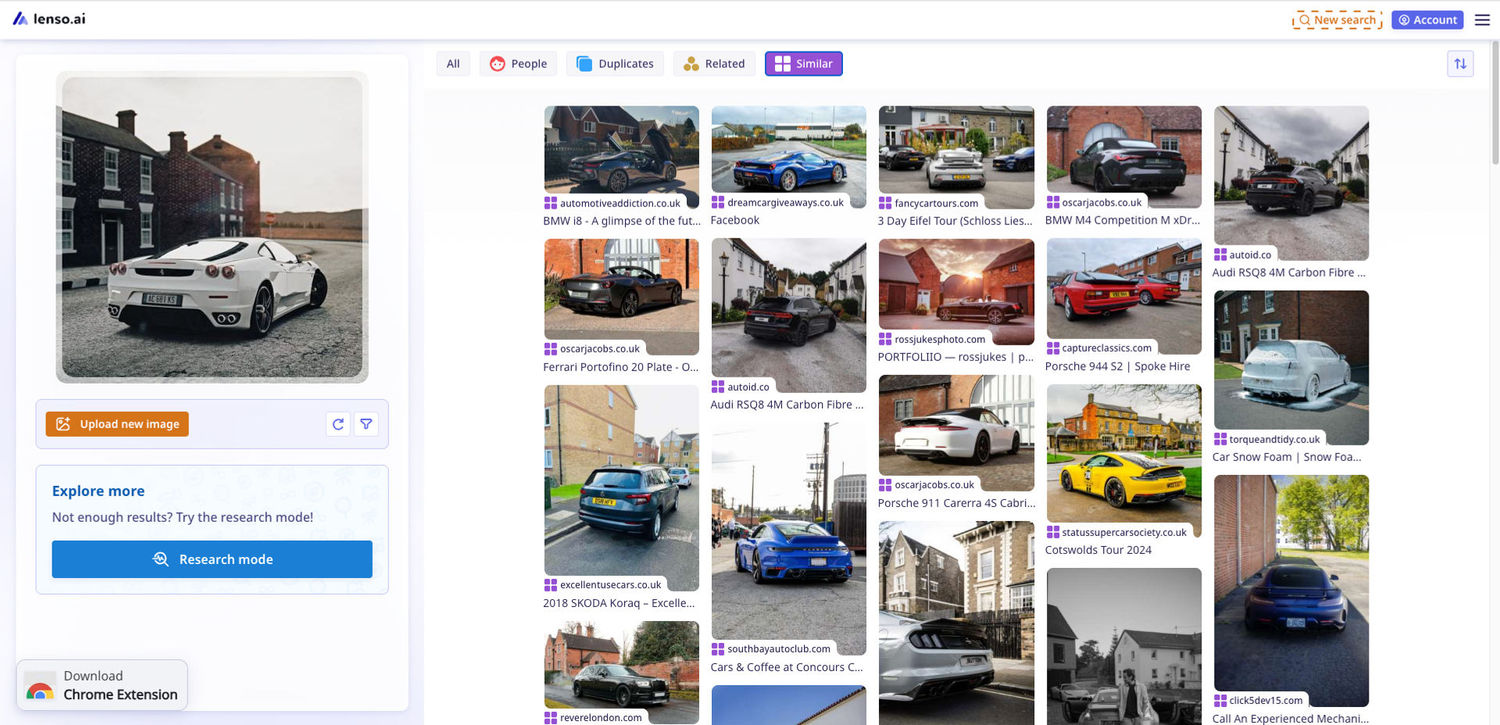Switch to the People tab
The width and height of the screenshot is (1500, 725).
(518, 64)
